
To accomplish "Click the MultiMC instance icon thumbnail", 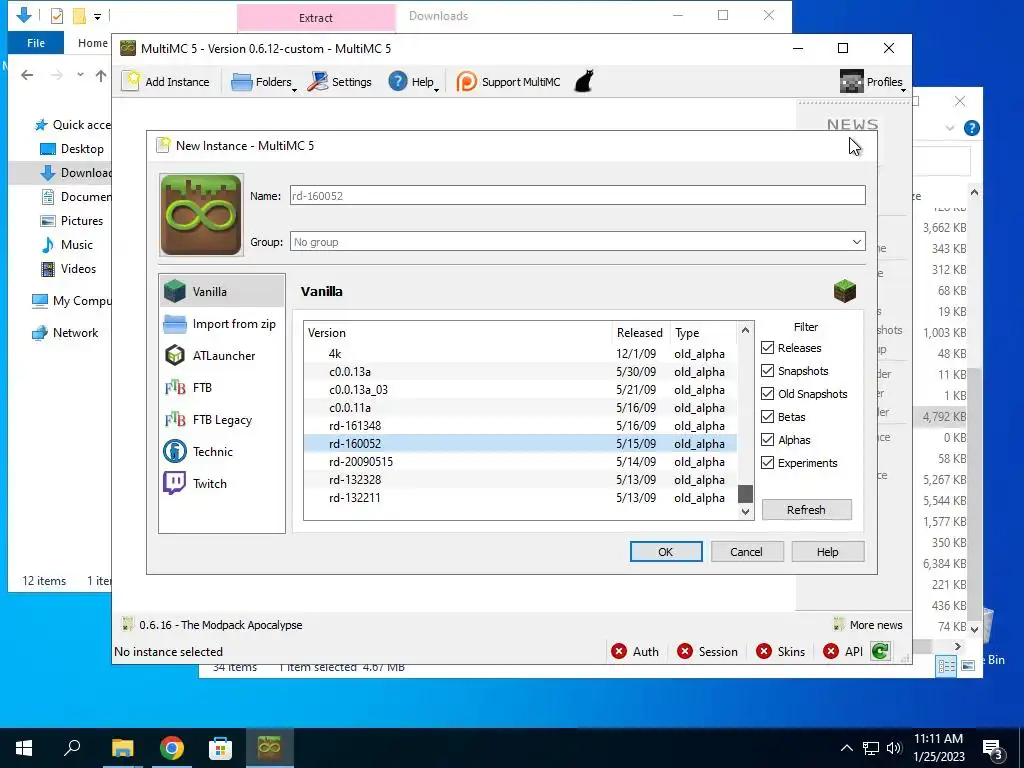I will 201,215.
